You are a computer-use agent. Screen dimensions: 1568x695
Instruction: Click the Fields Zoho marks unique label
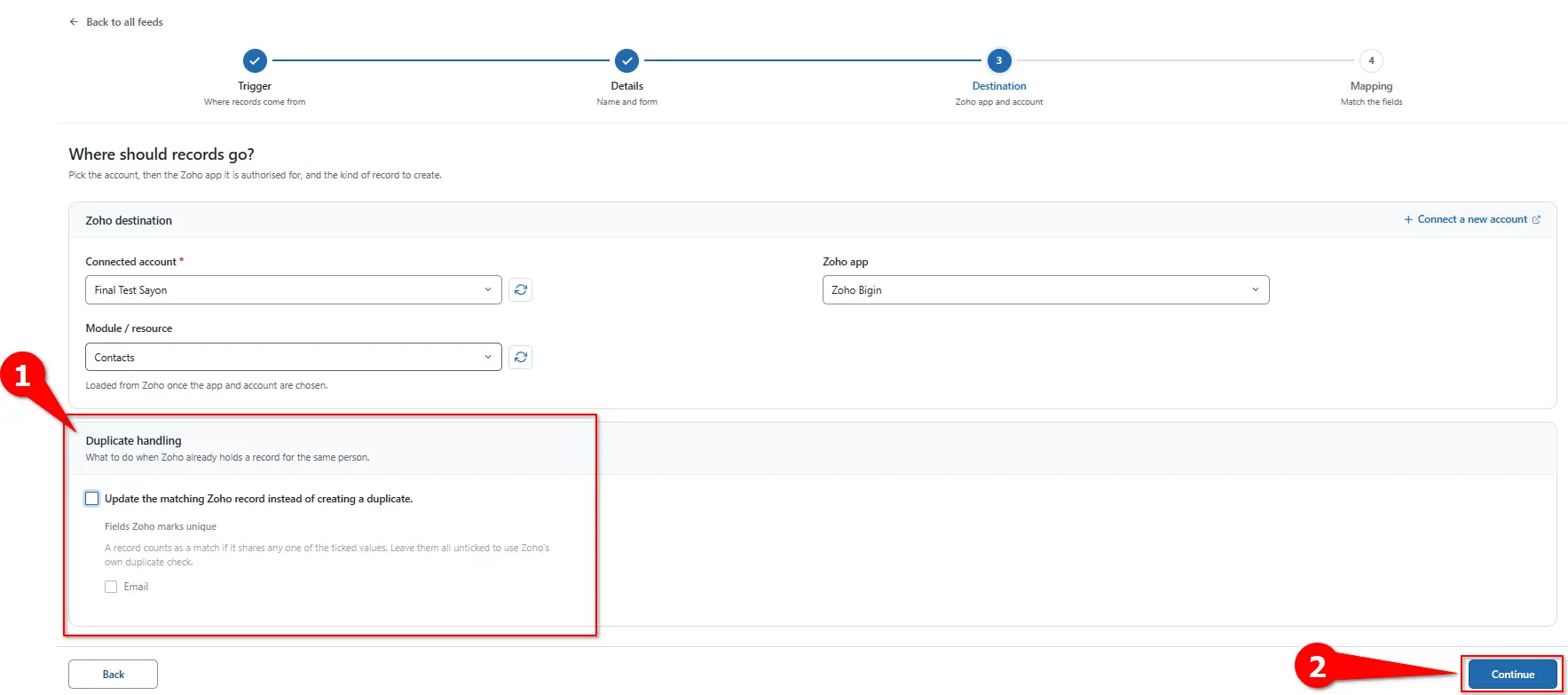(161, 526)
